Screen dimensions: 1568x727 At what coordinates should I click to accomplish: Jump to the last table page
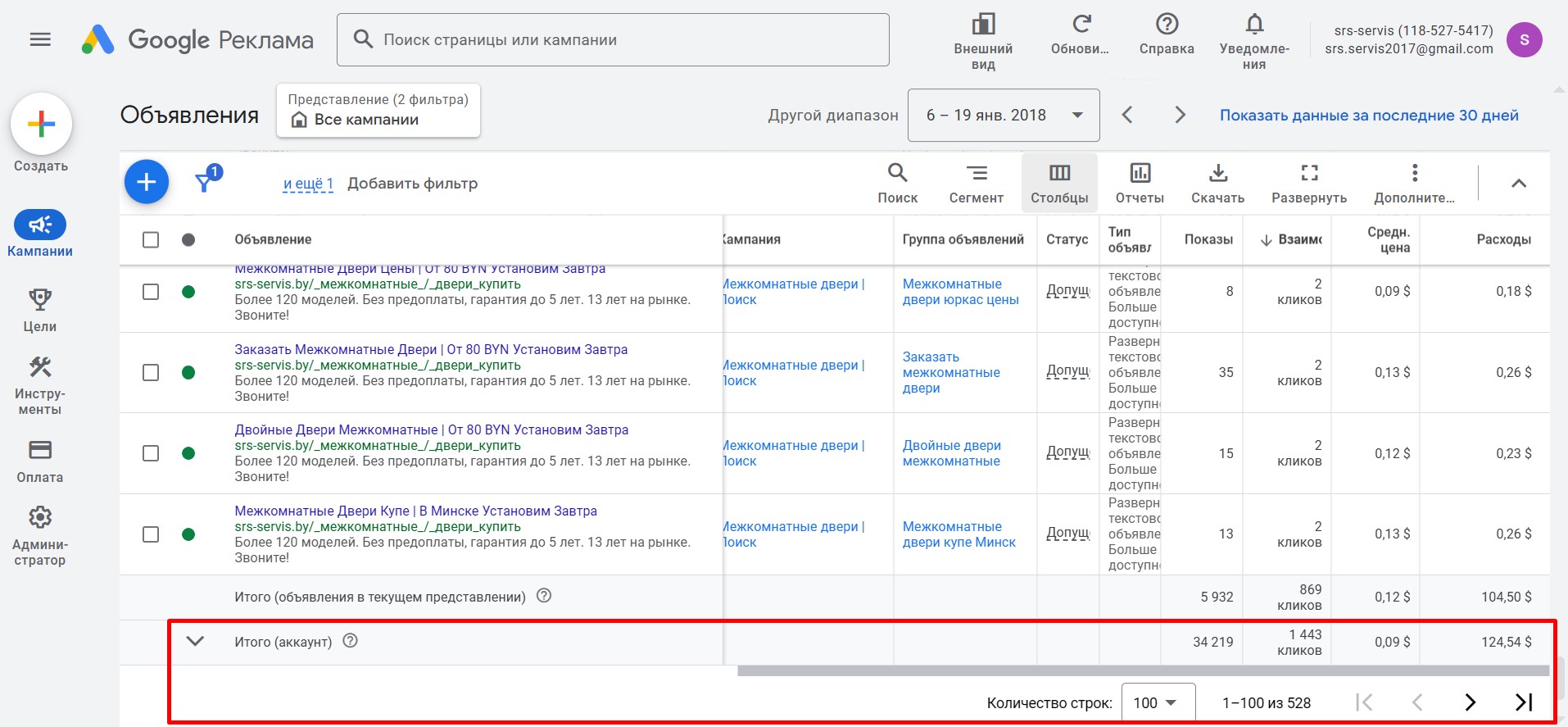pyautogui.click(x=1524, y=702)
